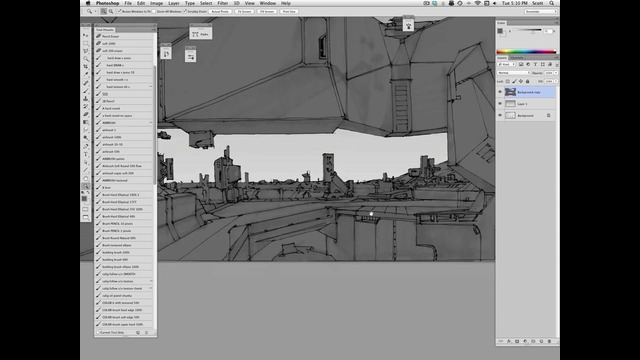This screenshot has width=640, height=360.
Task: Click the lock all icon in Layers
Action: (x=527, y=81)
